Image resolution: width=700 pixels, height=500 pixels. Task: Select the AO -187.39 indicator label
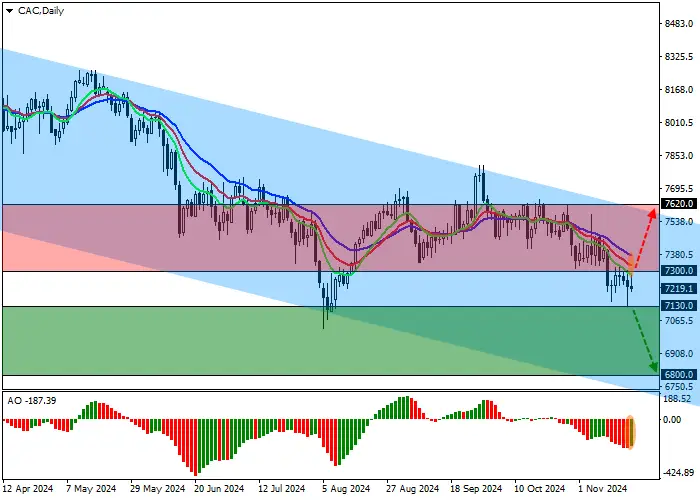32,400
